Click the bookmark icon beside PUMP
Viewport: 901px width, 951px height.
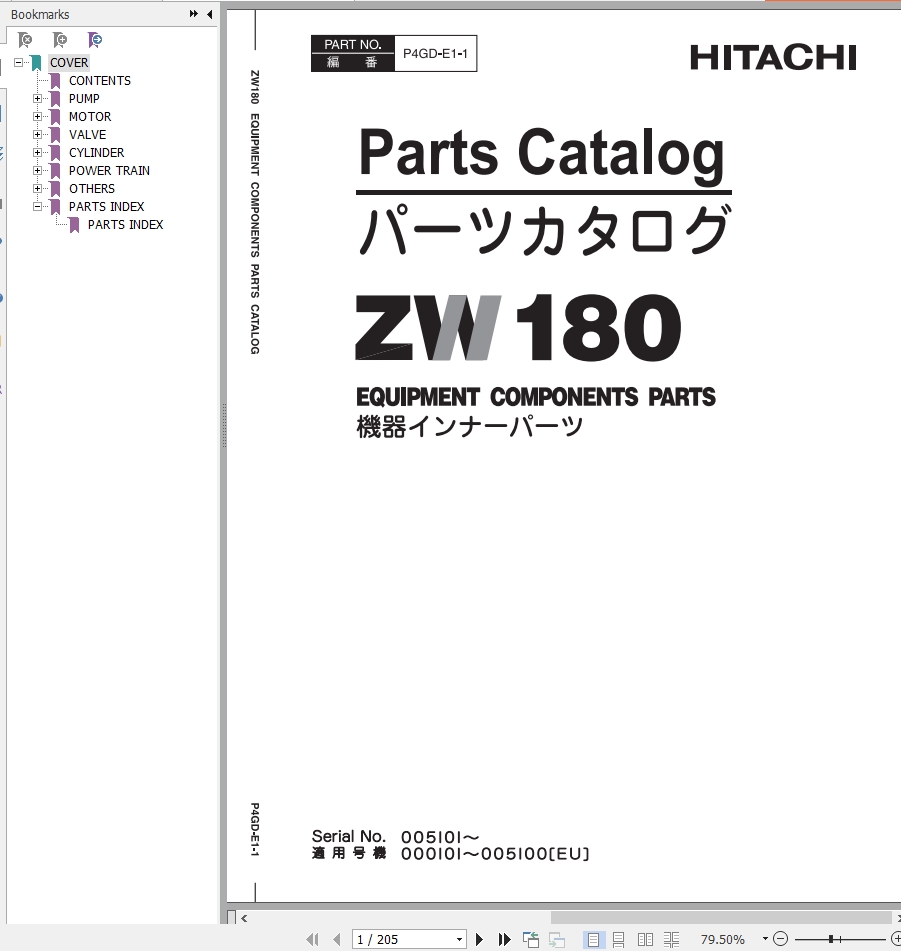pyautogui.click(x=55, y=98)
